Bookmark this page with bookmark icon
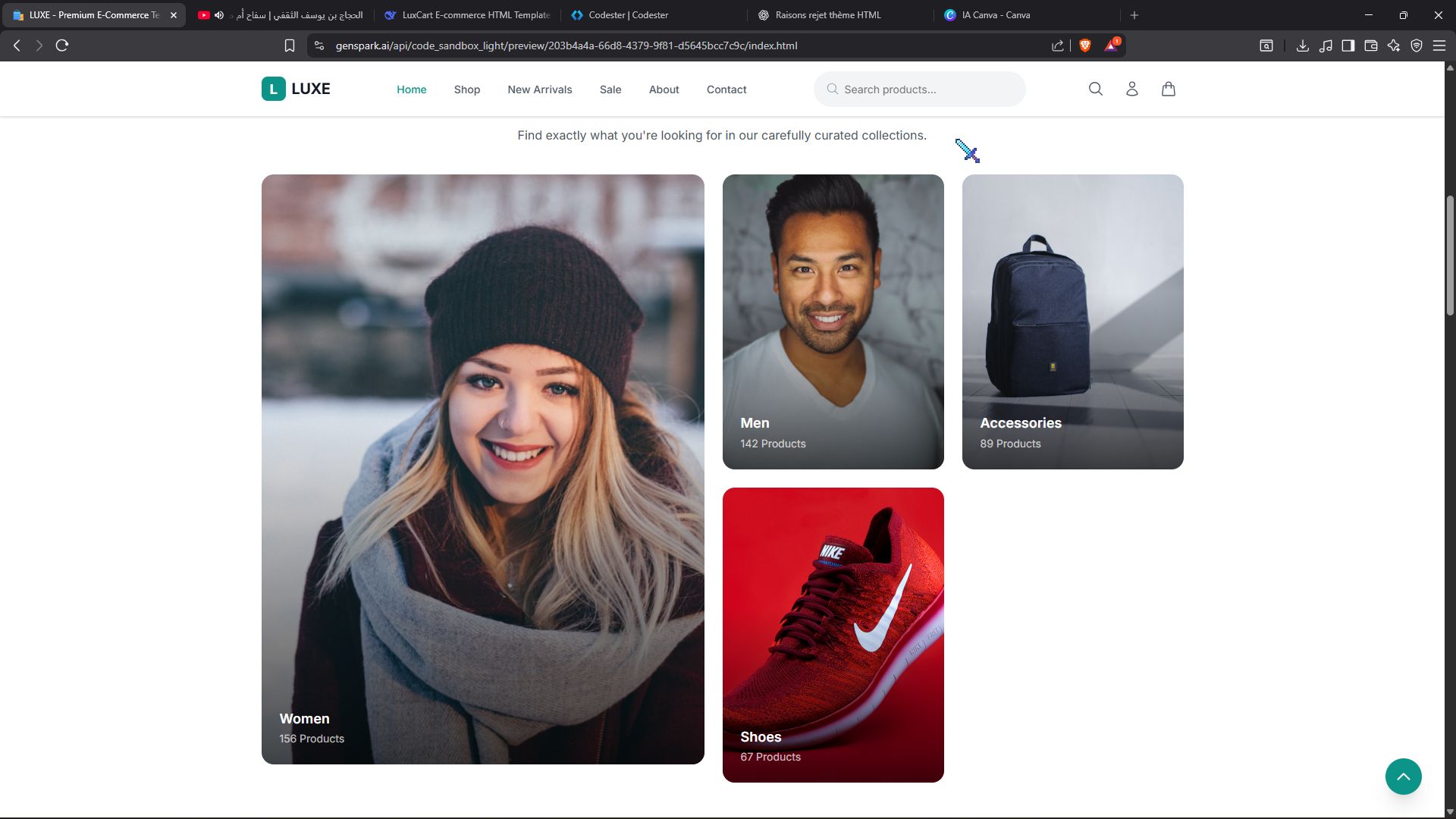This screenshot has width=1456, height=819. (289, 45)
